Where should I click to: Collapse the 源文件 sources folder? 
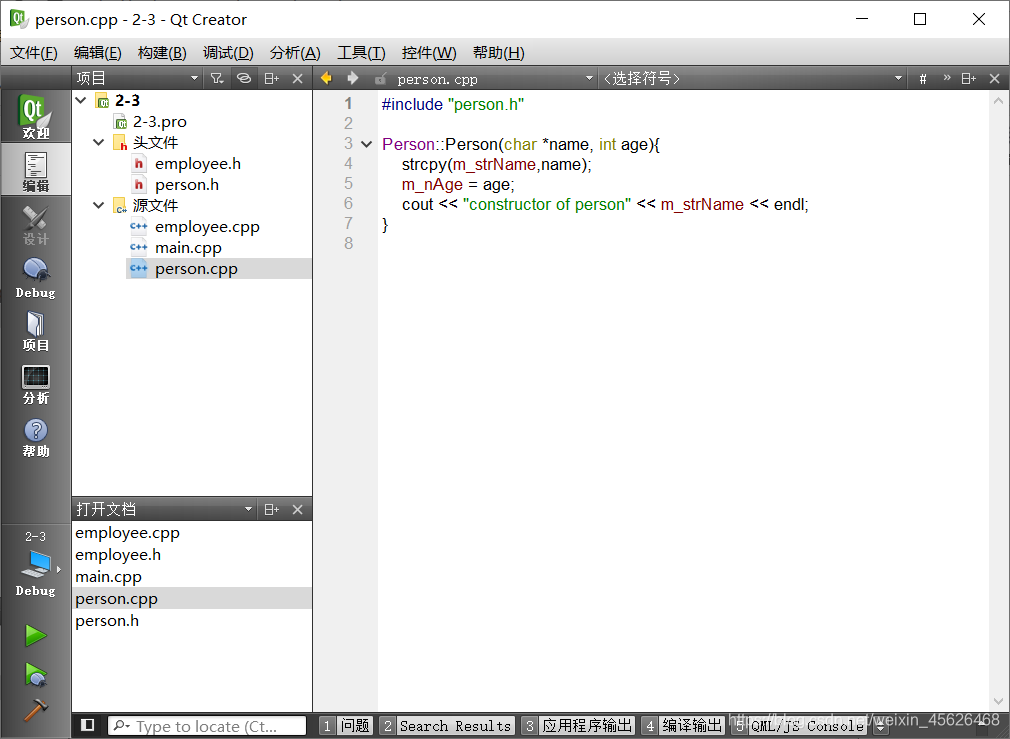point(99,205)
